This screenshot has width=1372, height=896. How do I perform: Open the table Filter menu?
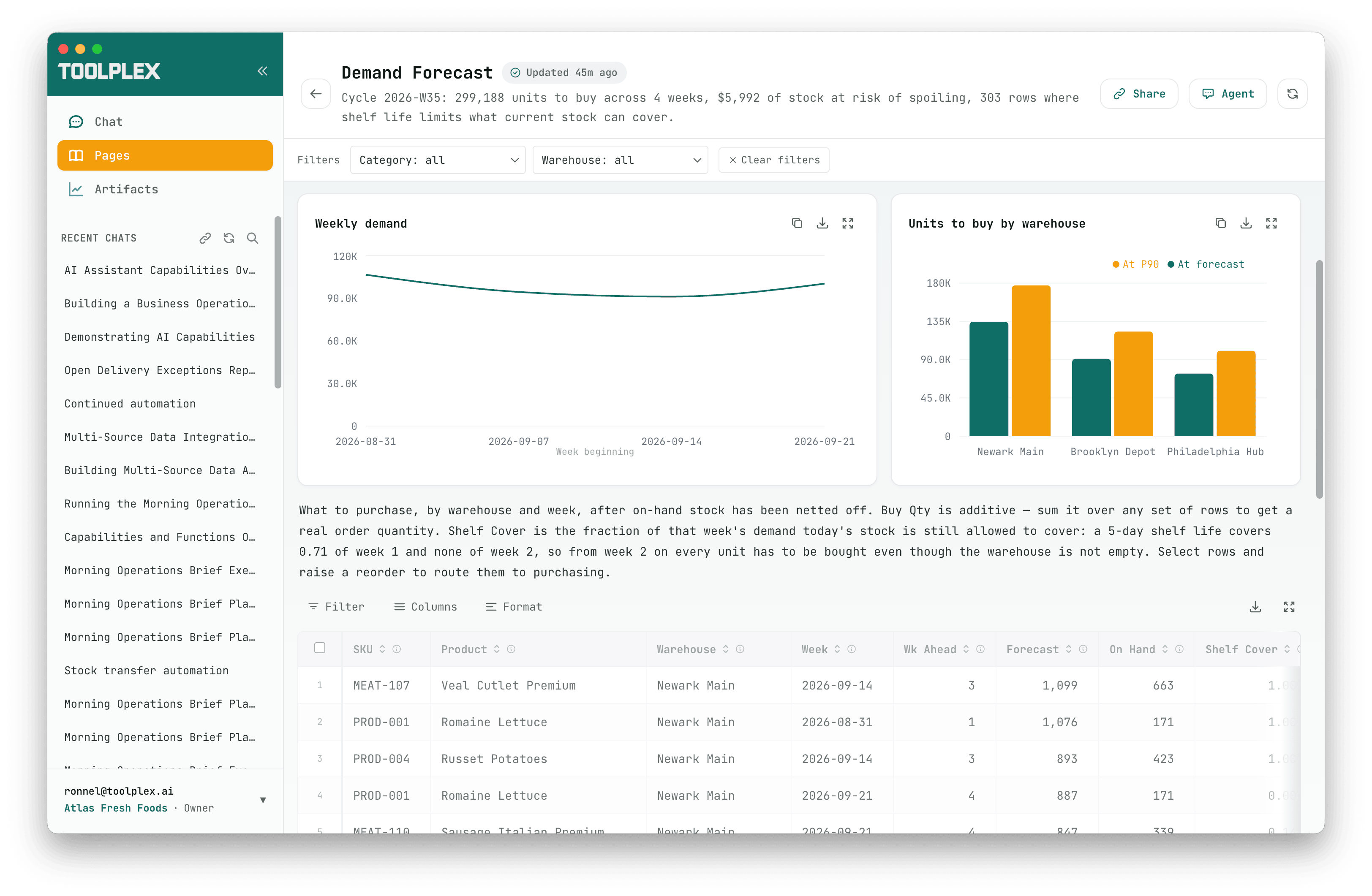(x=336, y=607)
